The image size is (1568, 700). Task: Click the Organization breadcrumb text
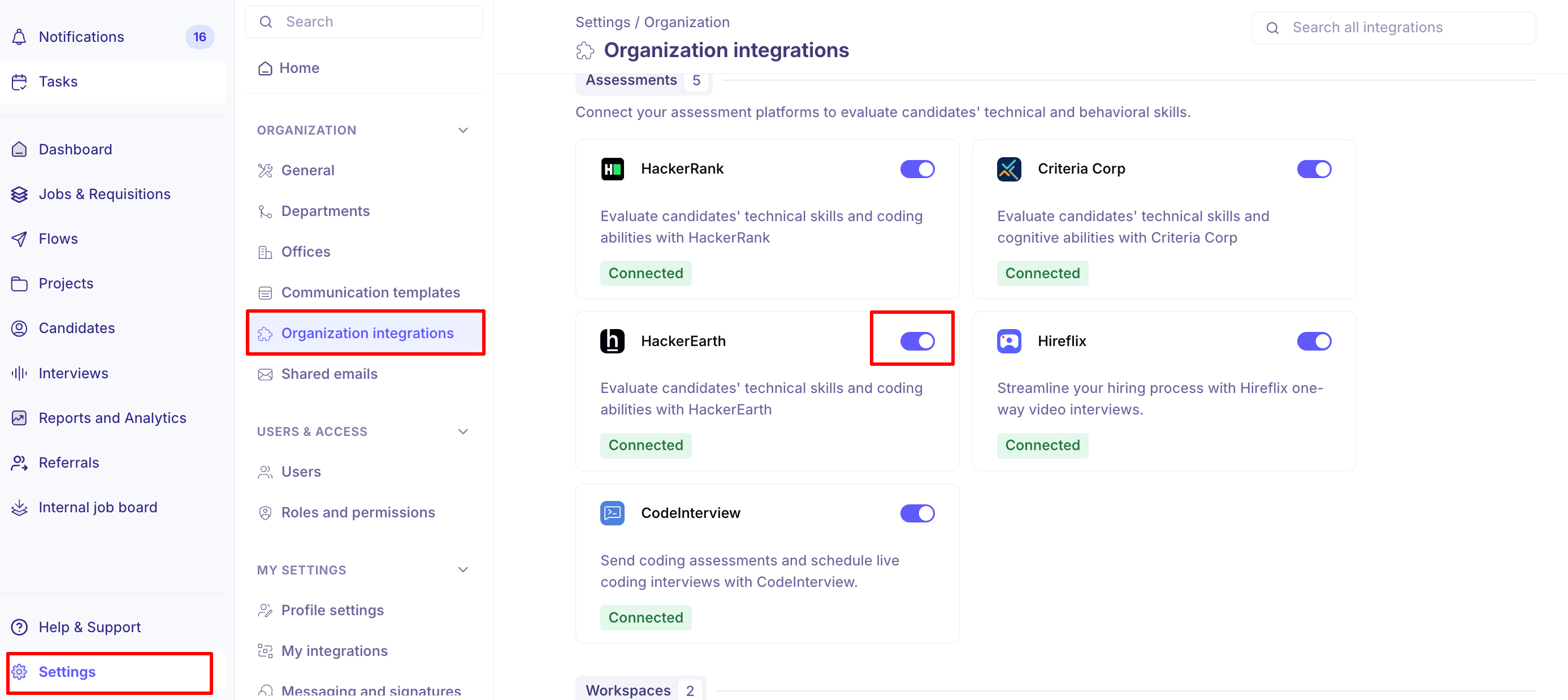687,23
